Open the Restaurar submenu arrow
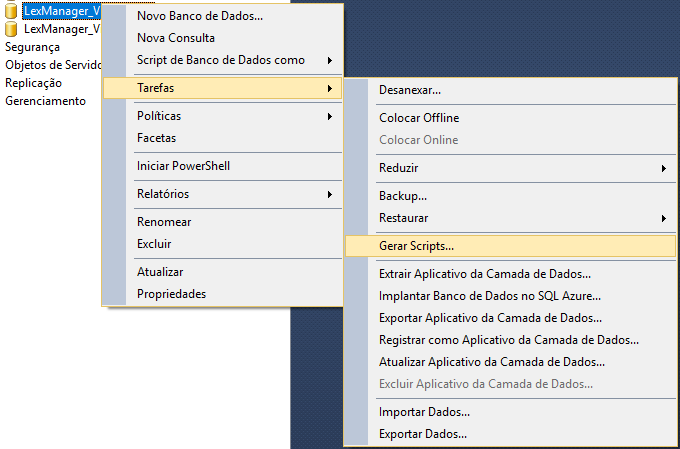The width and height of the screenshot is (680, 449). coord(664,218)
